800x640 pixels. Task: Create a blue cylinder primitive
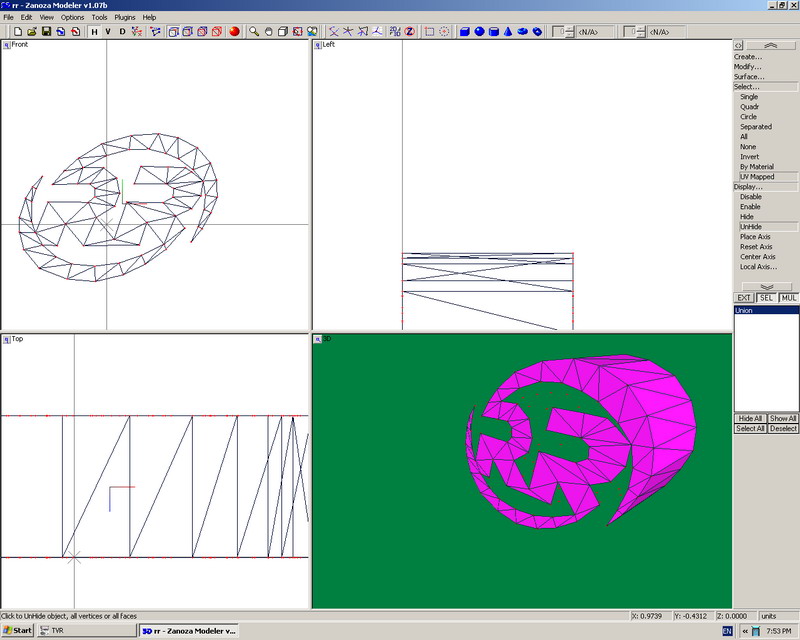494,32
